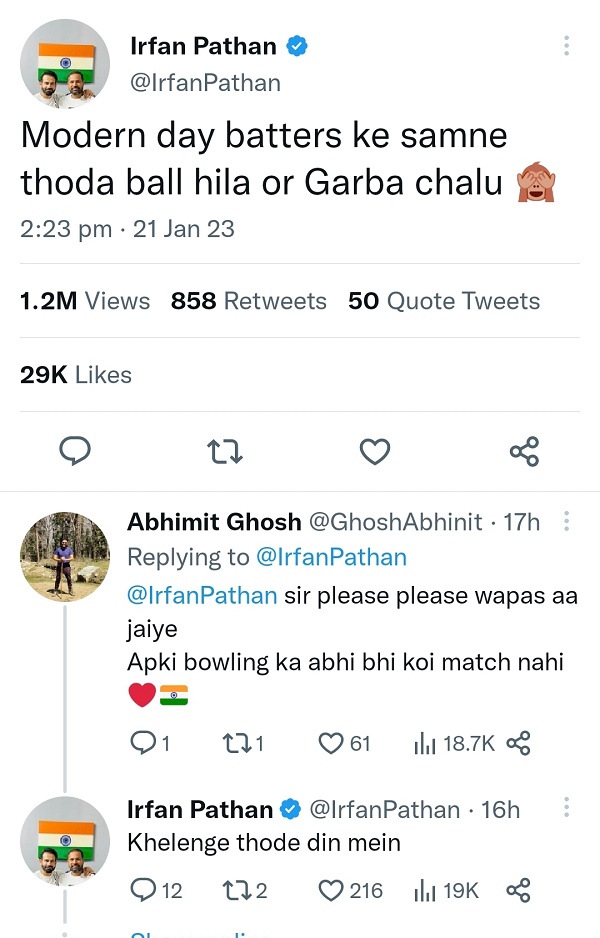Share Irfan Pathan's main tweet

pos(524,452)
